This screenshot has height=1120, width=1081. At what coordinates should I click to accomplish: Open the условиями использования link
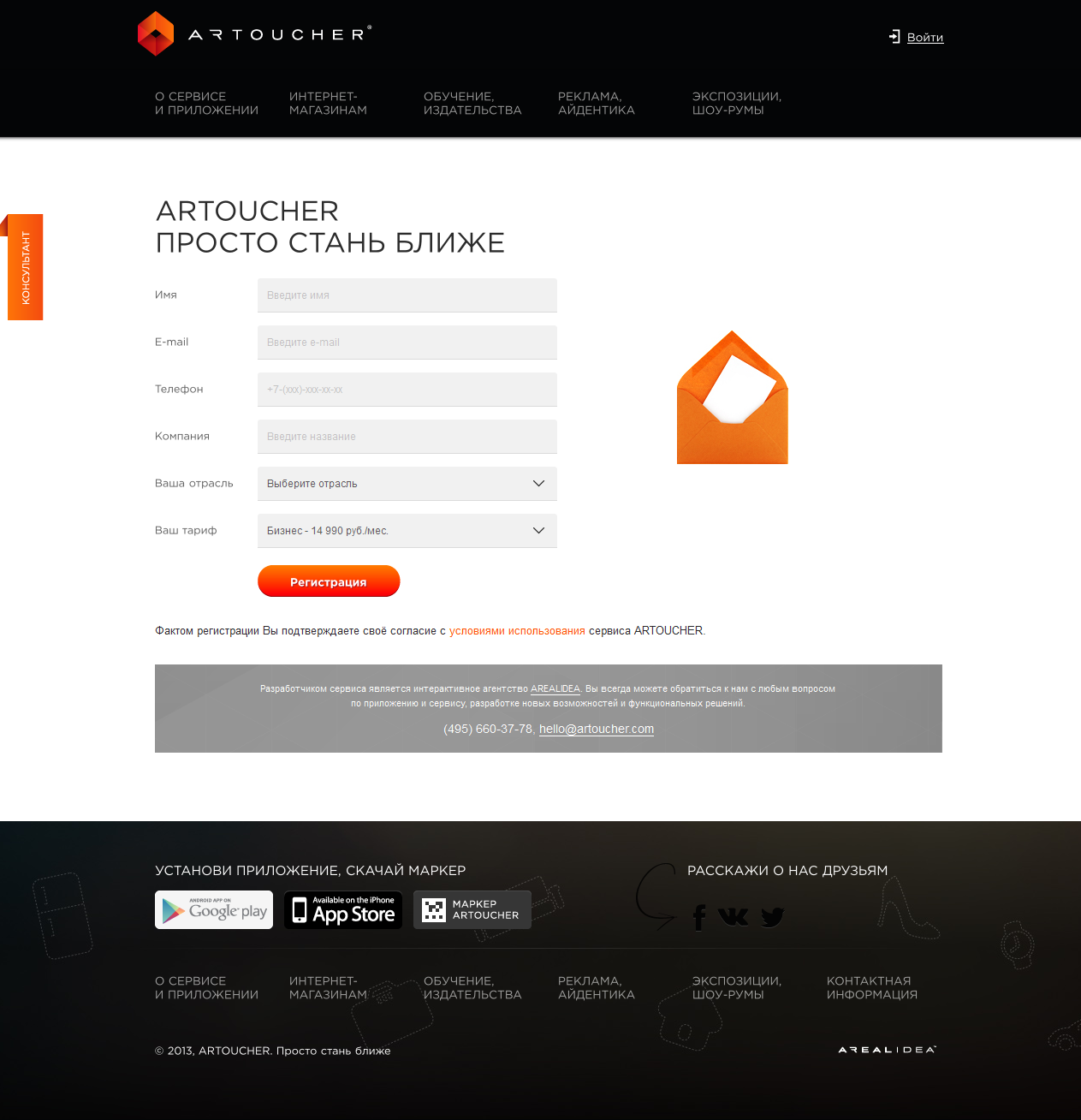tap(517, 631)
